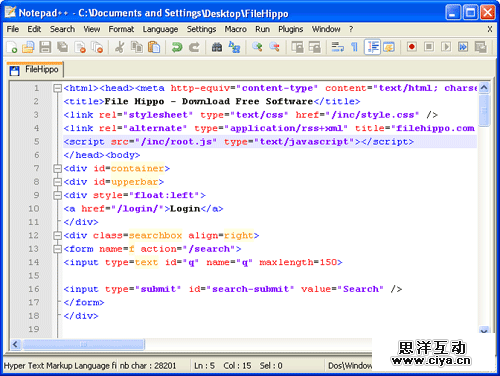500x376 pixels.
Task: Collapse the float:left div fold on line 9
Action: point(58,195)
